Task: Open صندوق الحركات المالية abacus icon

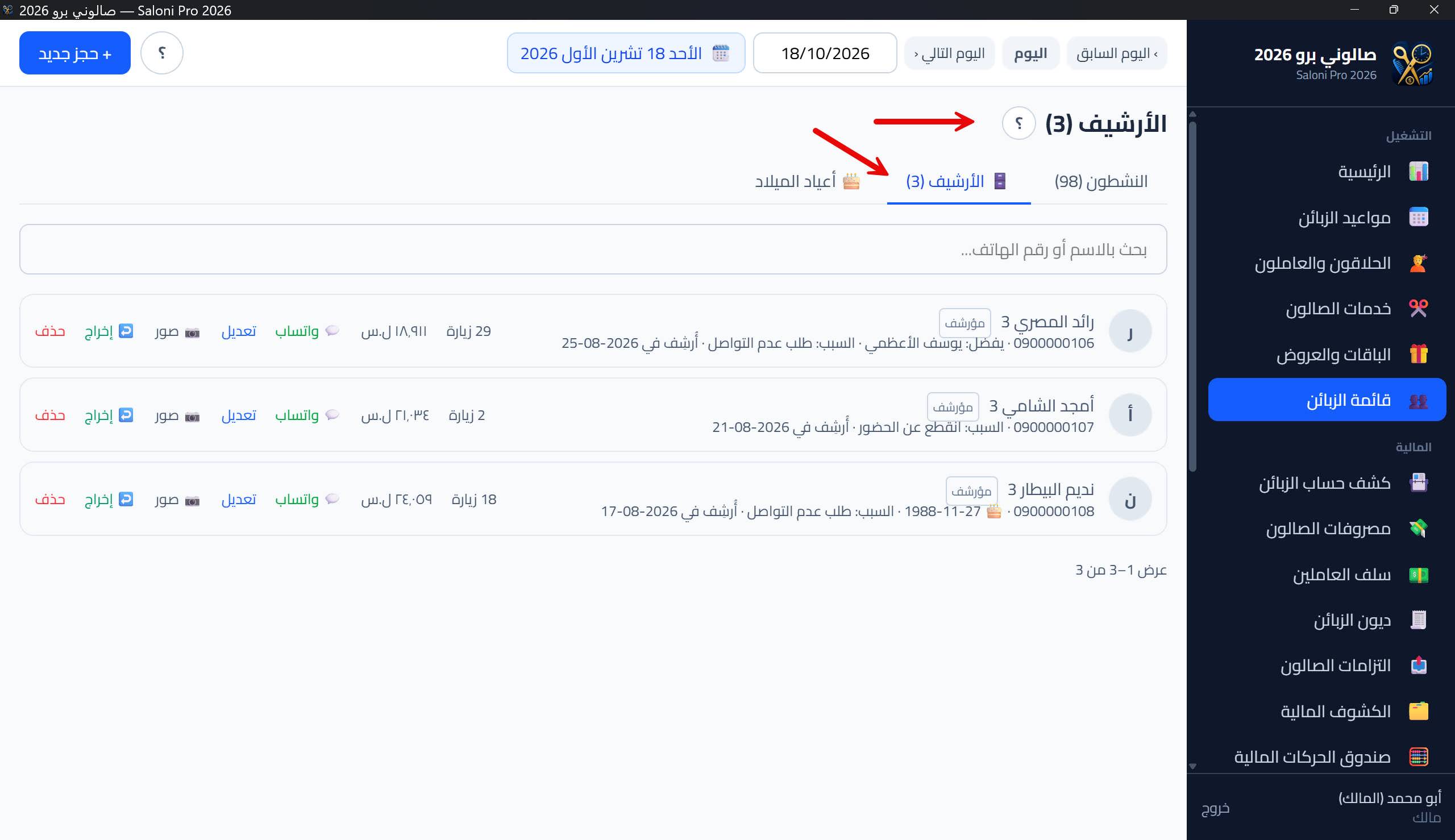Action: (x=1418, y=757)
